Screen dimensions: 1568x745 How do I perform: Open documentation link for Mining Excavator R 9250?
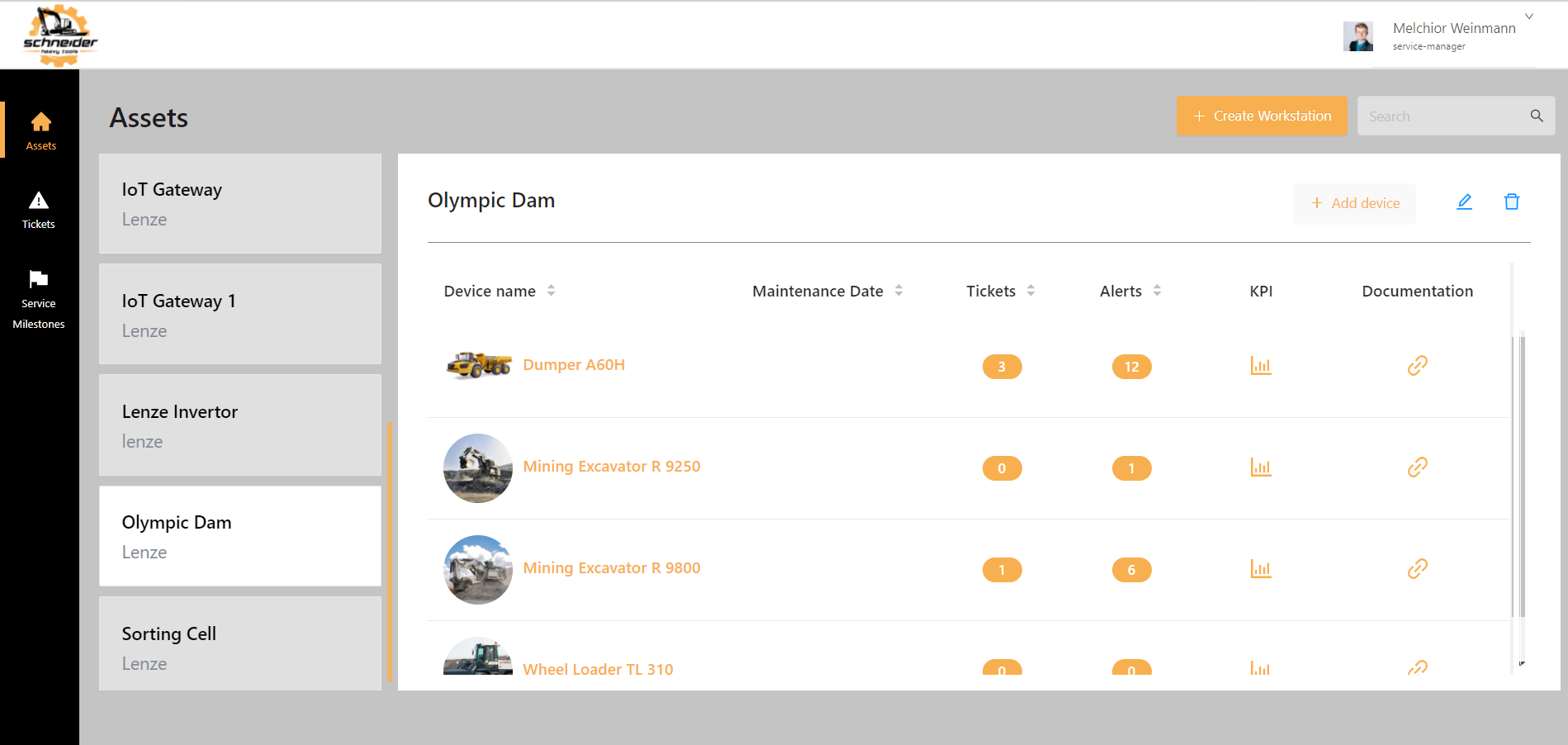point(1417,467)
